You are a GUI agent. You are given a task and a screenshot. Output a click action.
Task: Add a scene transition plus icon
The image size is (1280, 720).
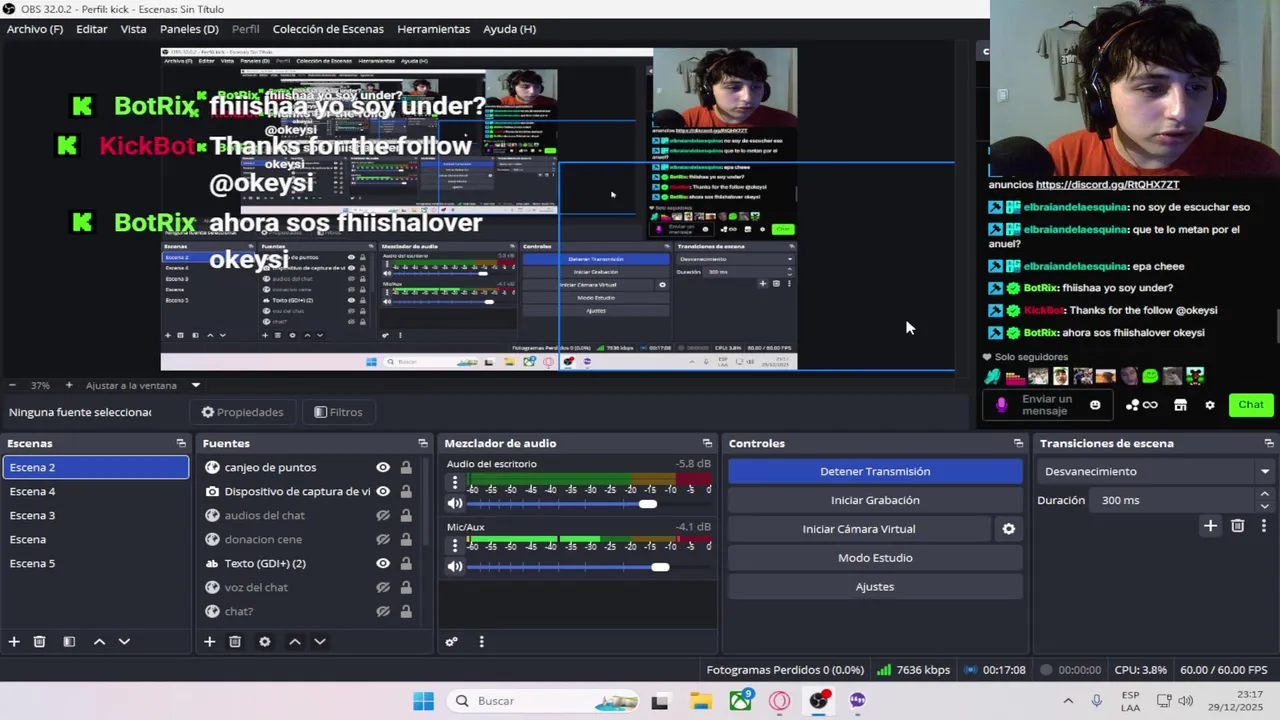pyautogui.click(x=1210, y=525)
